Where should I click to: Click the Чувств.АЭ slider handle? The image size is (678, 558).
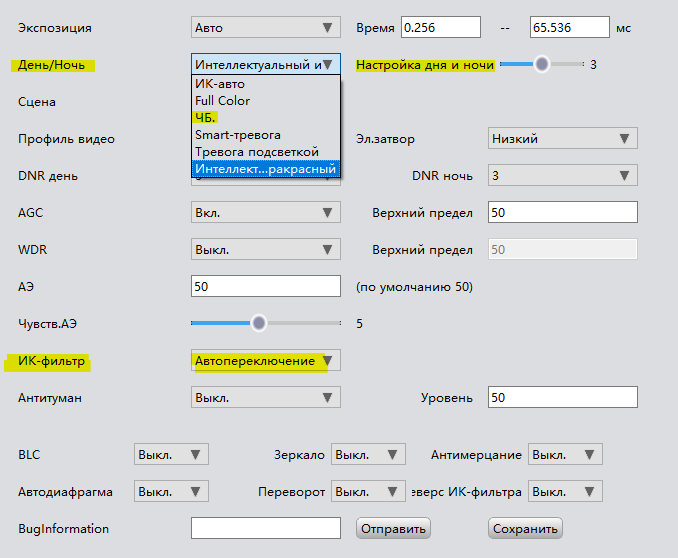pyautogui.click(x=259, y=323)
